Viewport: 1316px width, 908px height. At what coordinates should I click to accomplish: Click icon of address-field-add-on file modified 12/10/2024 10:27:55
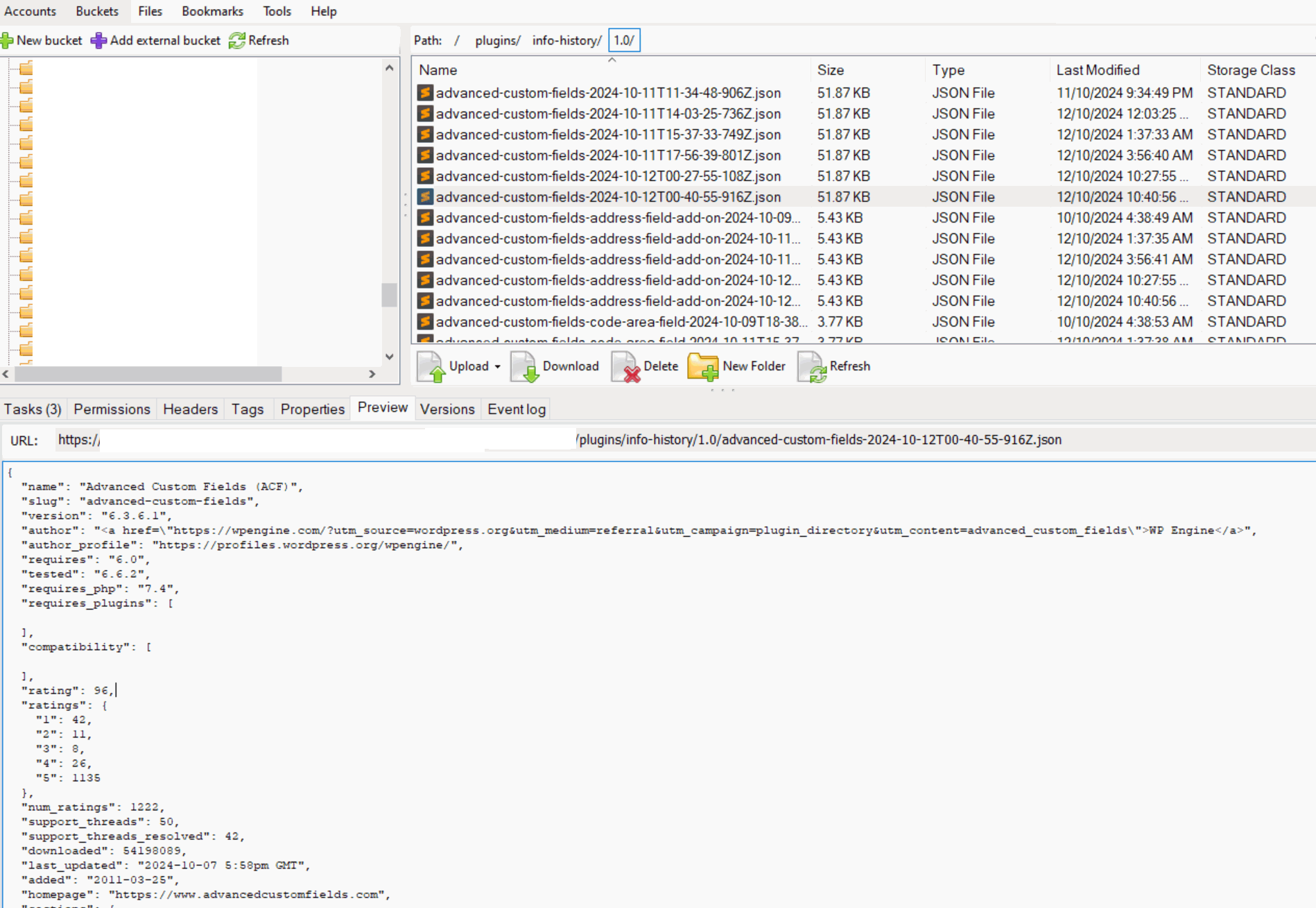point(425,280)
